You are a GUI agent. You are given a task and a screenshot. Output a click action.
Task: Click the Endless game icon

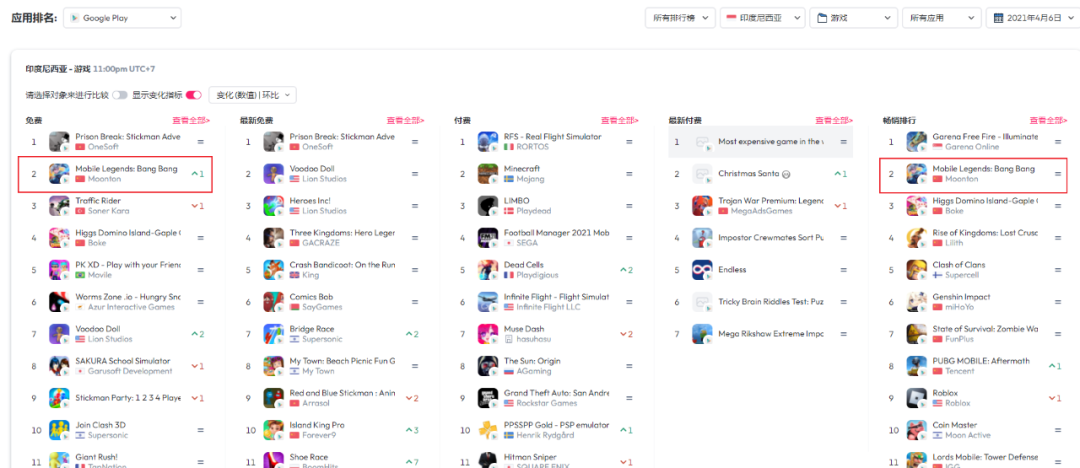pyautogui.click(x=702, y=270)
